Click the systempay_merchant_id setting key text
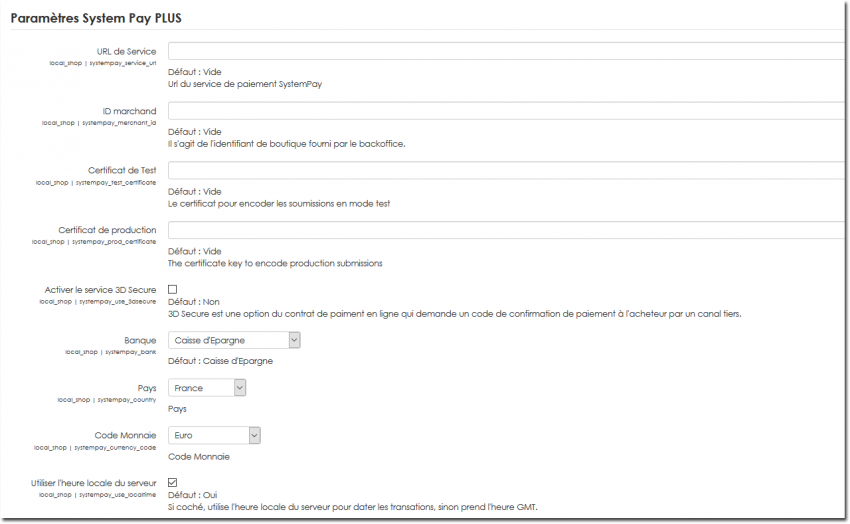This screenshot has width=850, height=524. pos(122,122)
